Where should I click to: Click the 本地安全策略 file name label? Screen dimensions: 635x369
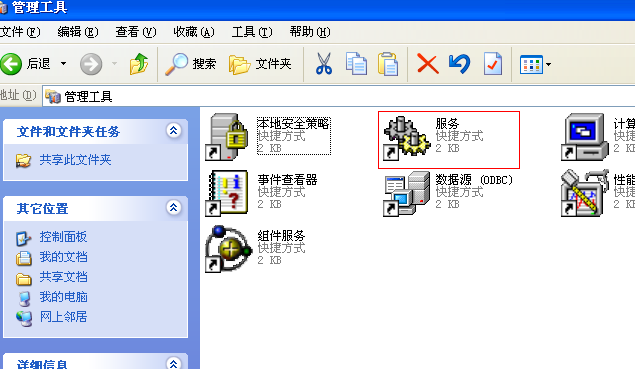[x=294, y=123]
